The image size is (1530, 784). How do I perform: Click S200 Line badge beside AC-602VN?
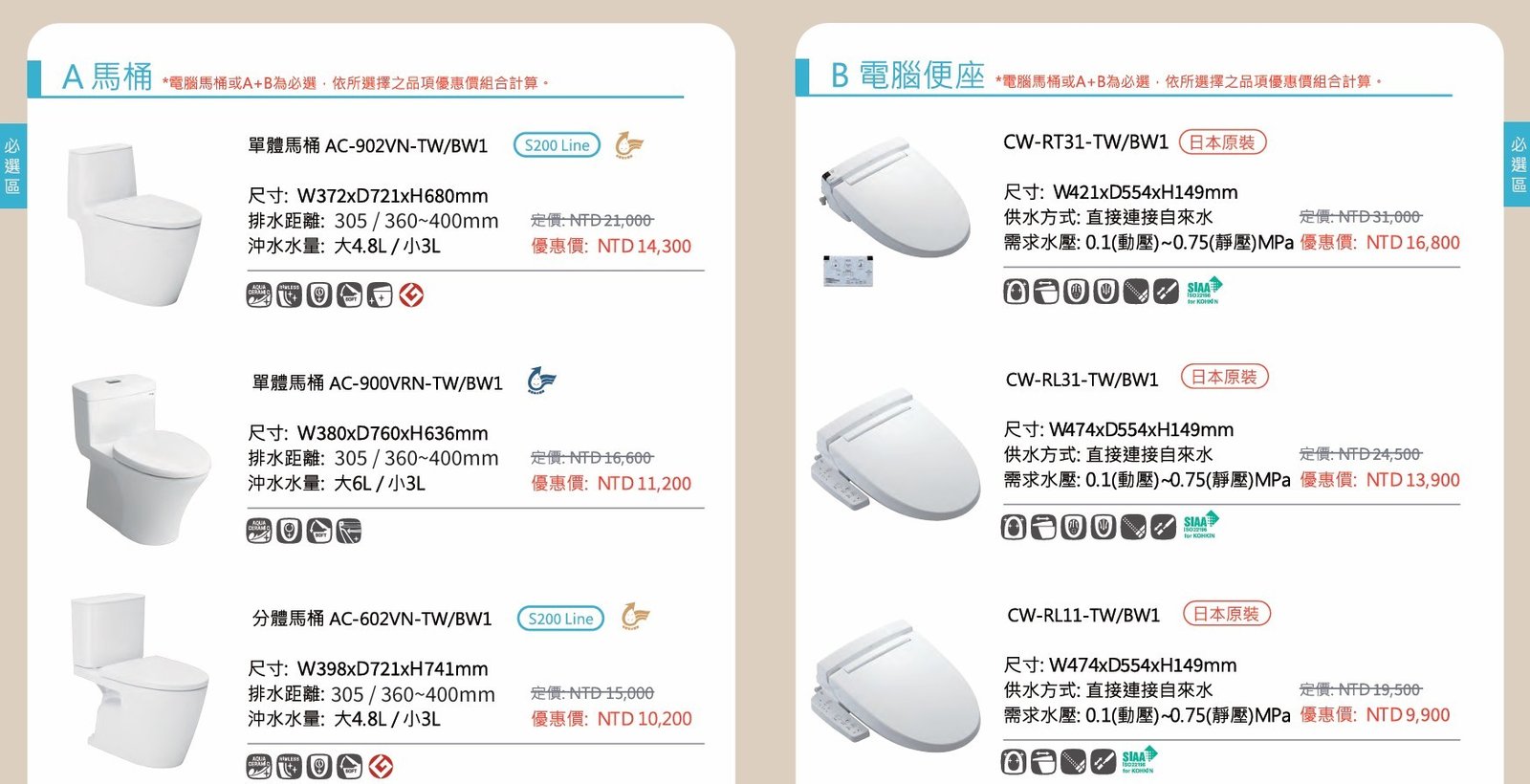coord(560,619)
